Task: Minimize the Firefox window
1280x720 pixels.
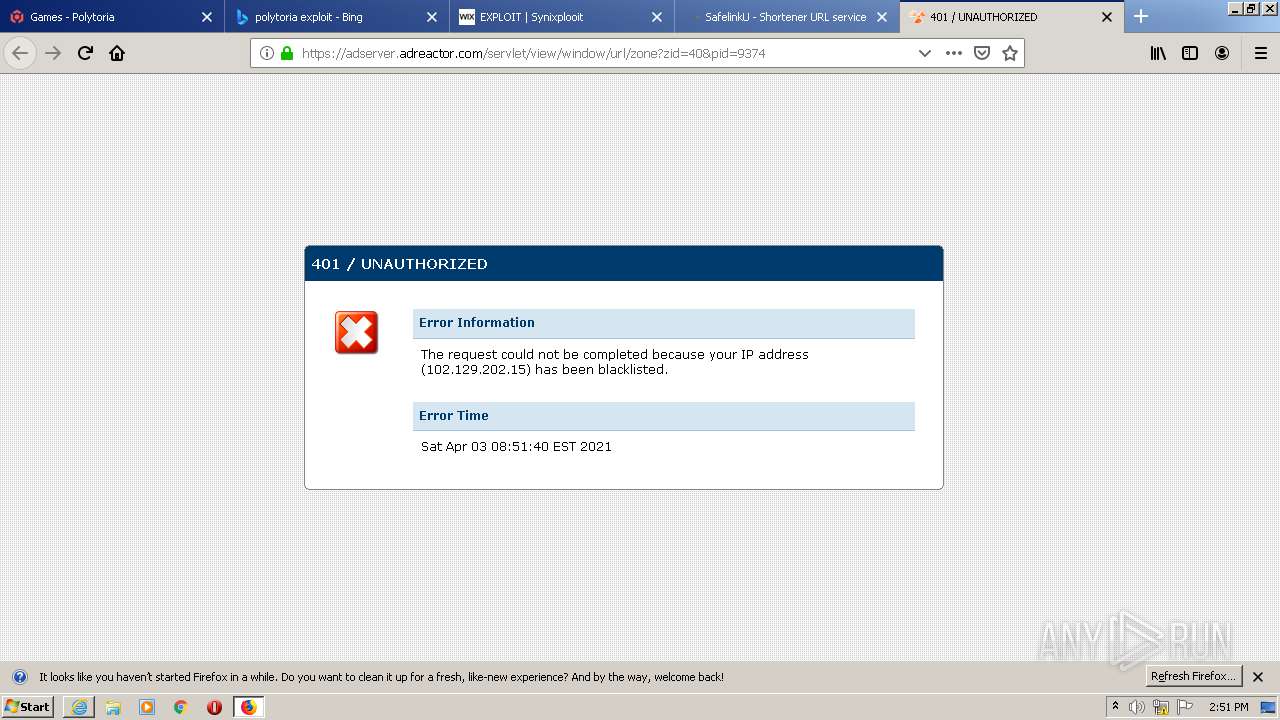Action: click(x=1235, y=8)
